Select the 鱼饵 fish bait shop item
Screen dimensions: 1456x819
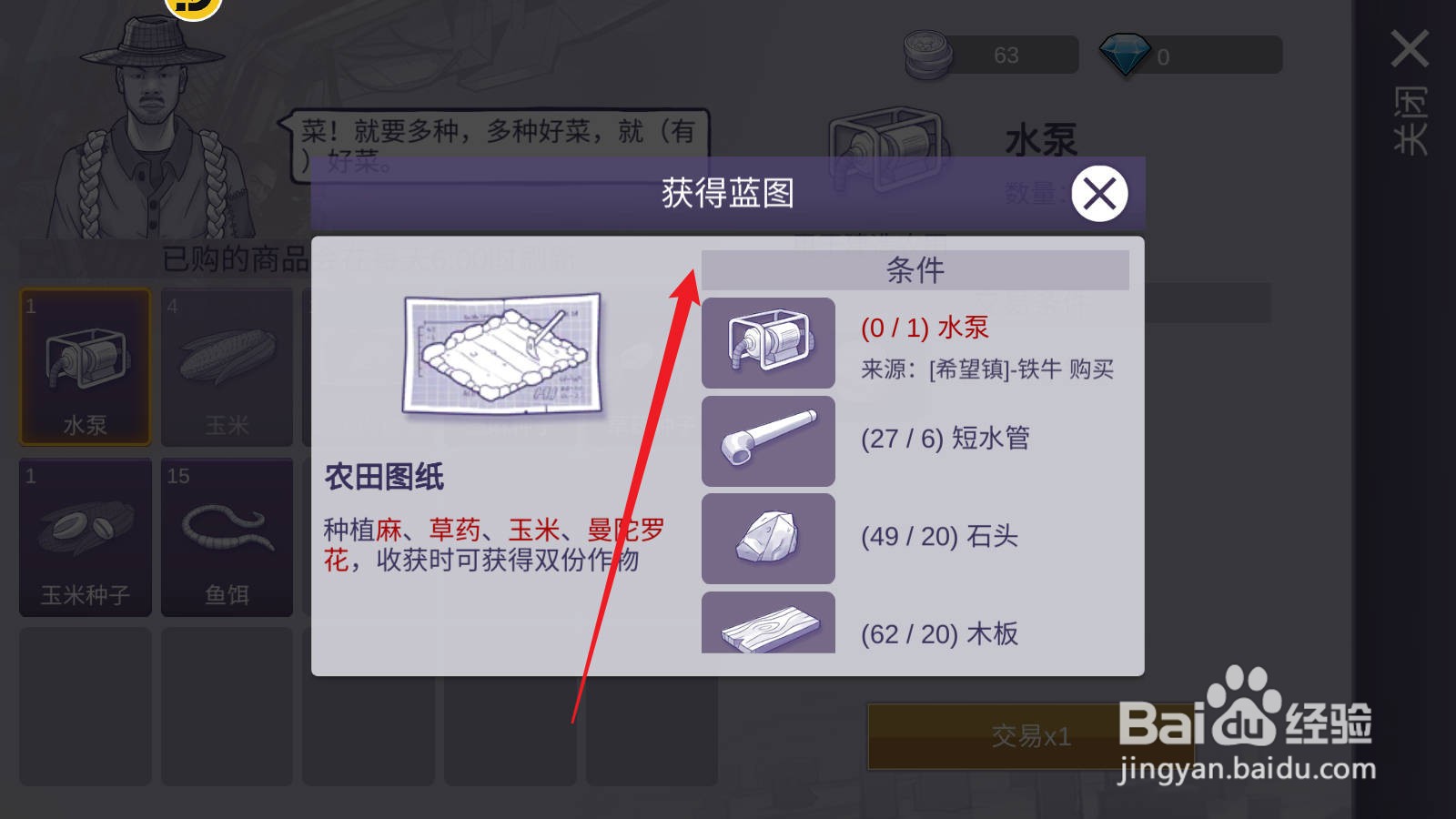(227, 537)
